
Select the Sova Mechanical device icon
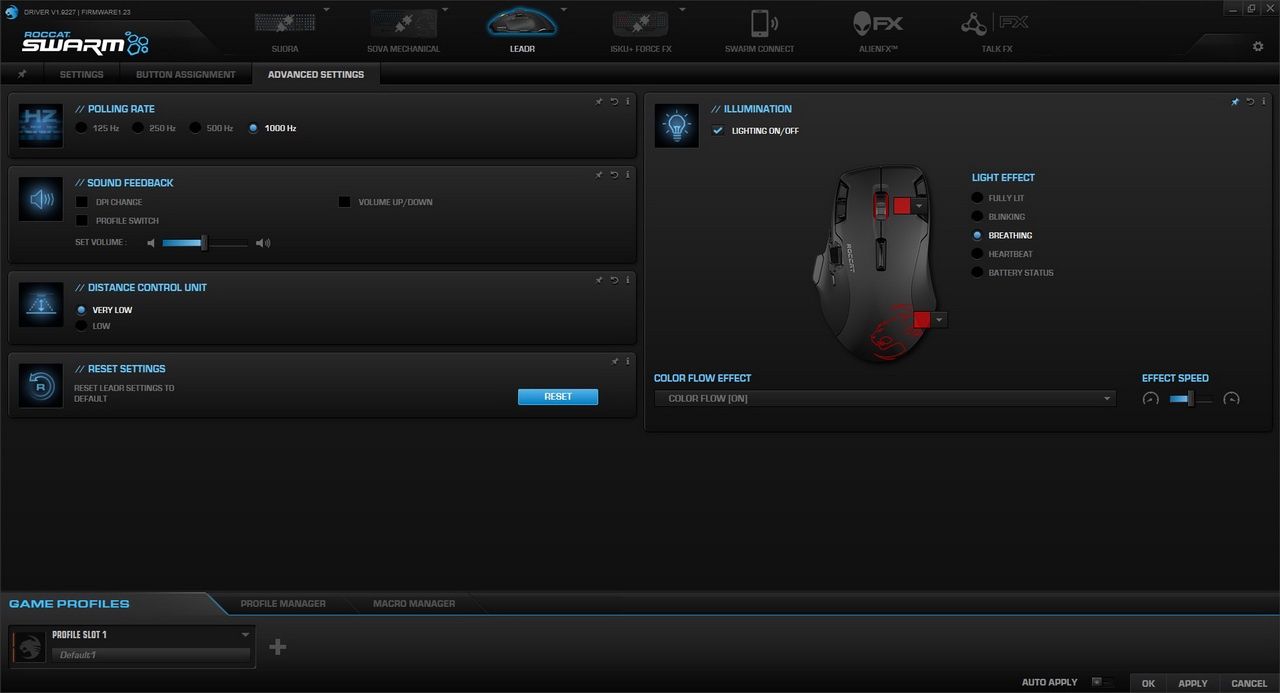(403, 23)
